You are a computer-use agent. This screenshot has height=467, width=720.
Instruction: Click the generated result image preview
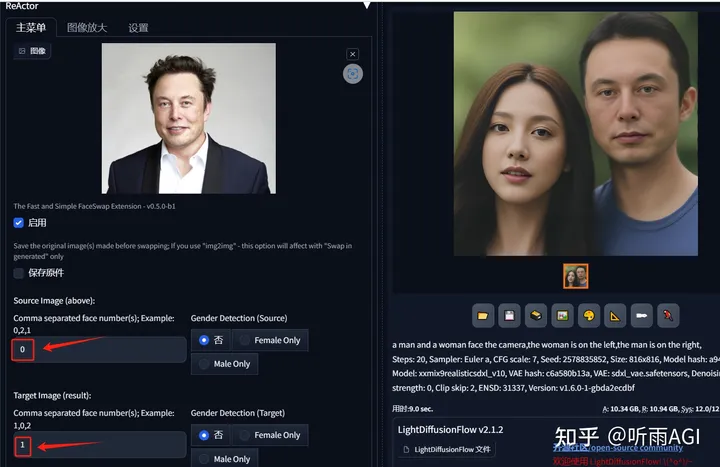click(576, 134)
